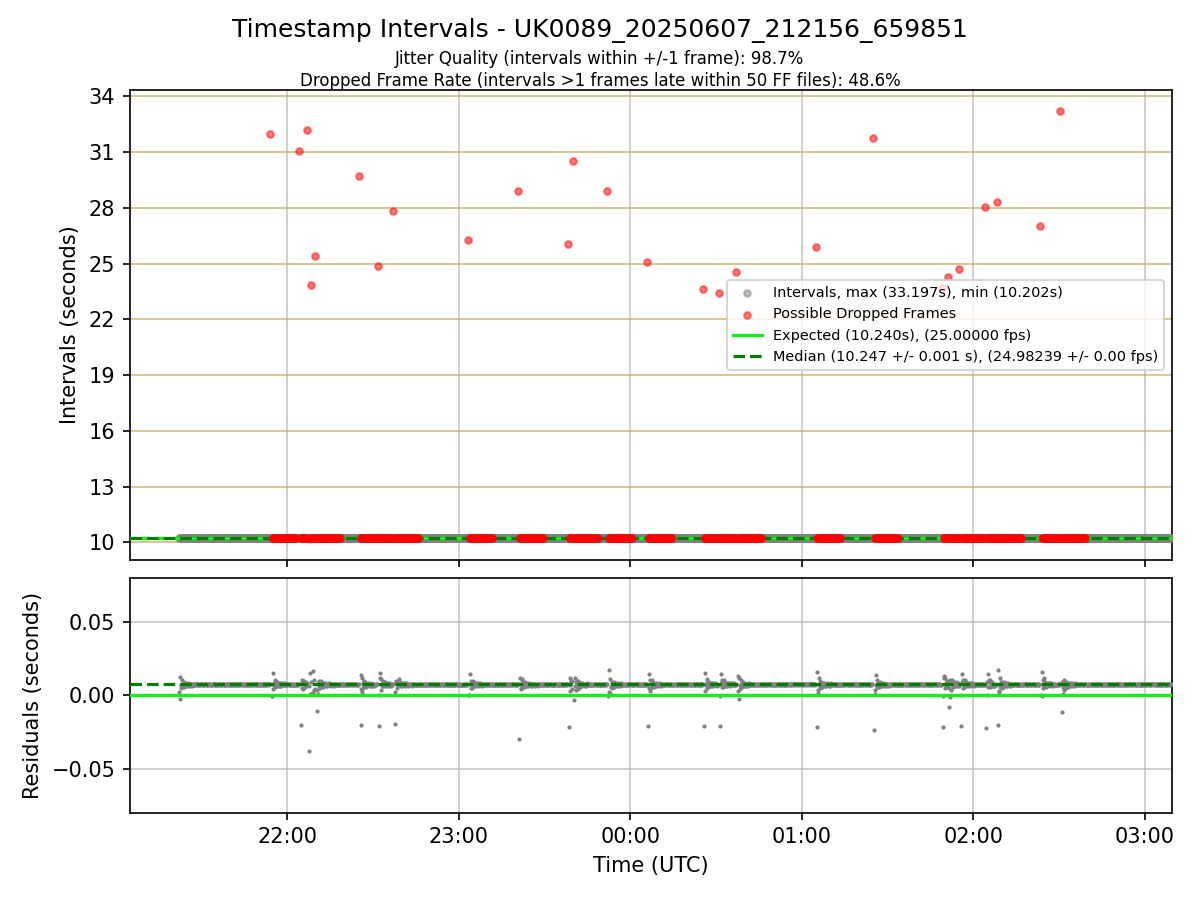The height and width of the screenshot is (900, 1200).
Task: Click the x-axis tick label '01:00'
Action: pyautogui.click(x=802, y=835)
